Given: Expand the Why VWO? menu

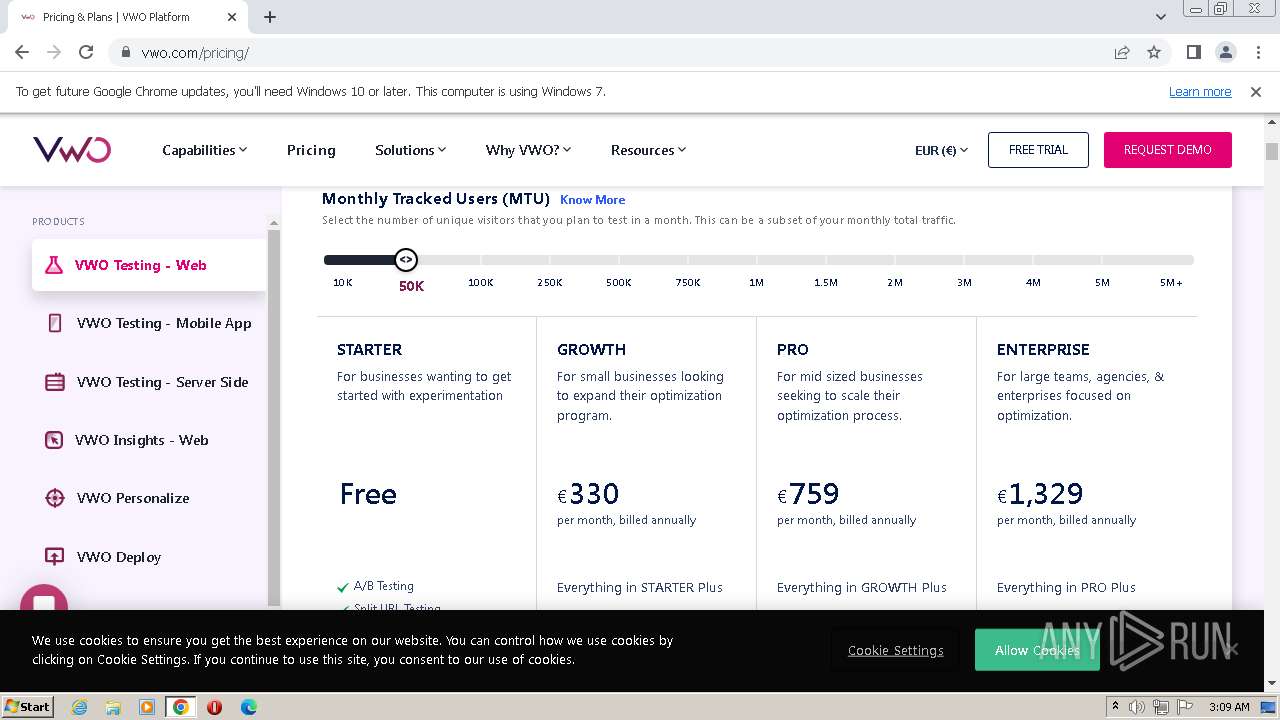Looking at the screenshot, I should [x=528, y=150].
